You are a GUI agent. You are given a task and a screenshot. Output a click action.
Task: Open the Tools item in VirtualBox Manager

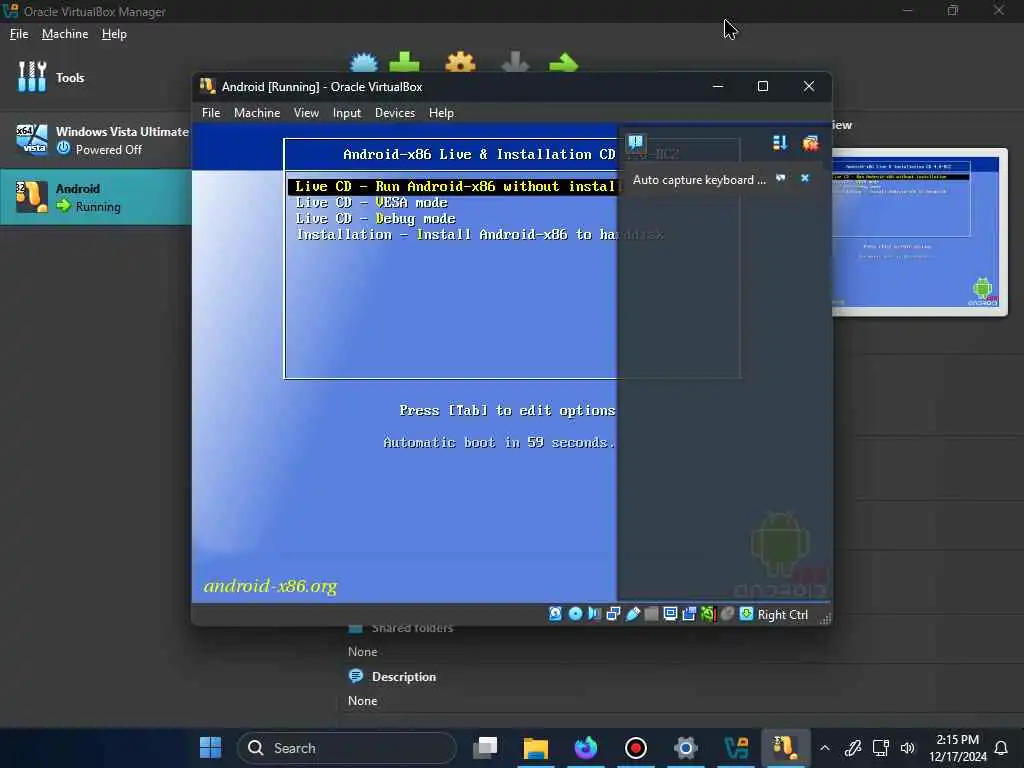[x=95, y=78]
